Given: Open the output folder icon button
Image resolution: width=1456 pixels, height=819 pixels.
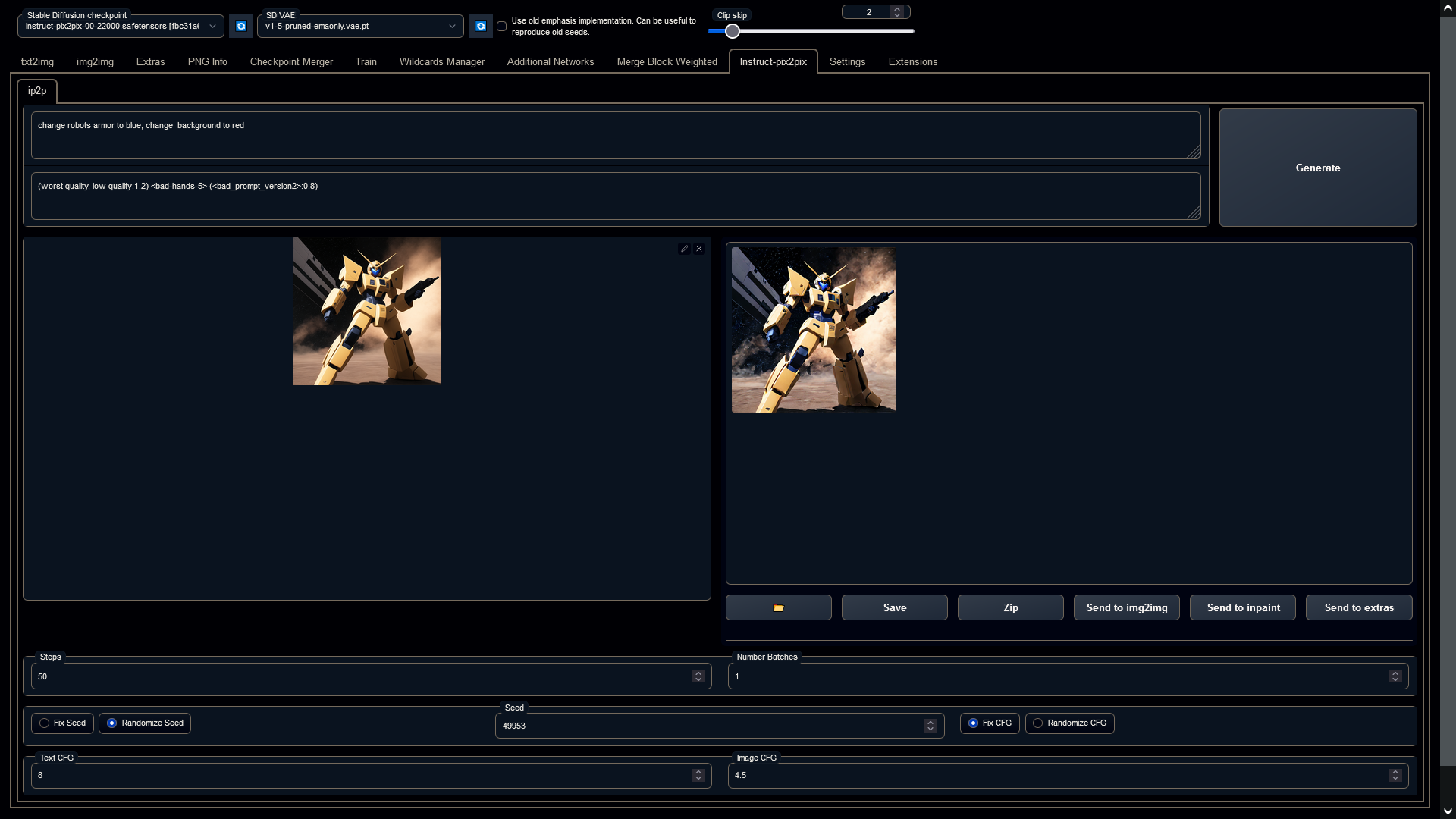Looking at the screenshot, I should (778, 607).
